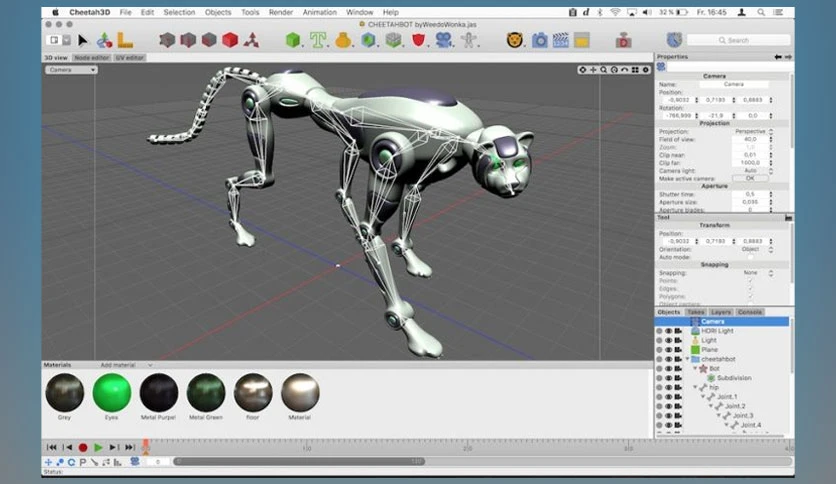The height and width of the screenshot is (484, 836).
Task: Toggle eye visibility for Subdivision
Action: [x=668, y=378]
